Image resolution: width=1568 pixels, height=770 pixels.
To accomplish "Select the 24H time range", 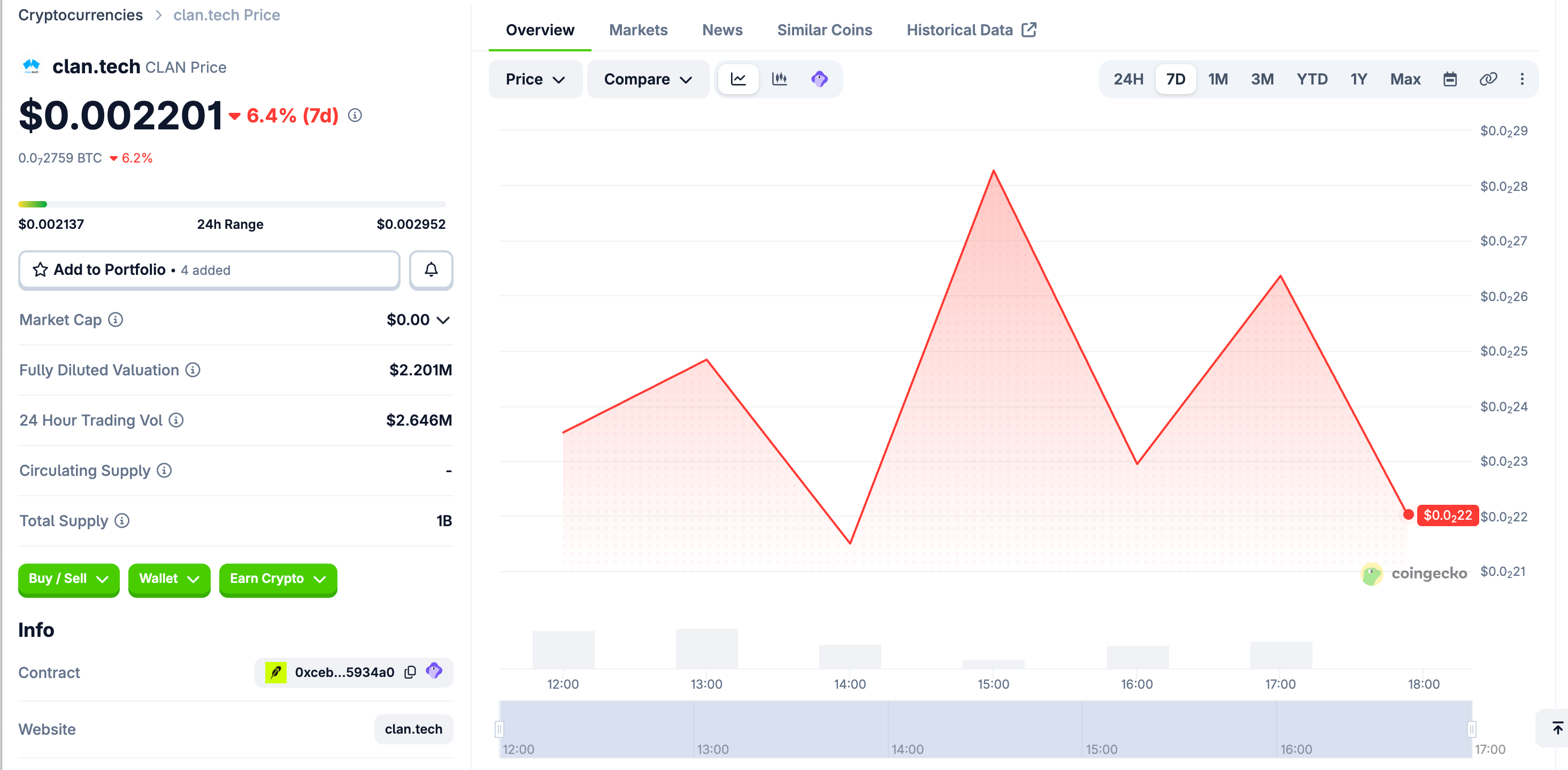I will (x=1128, y=79).
